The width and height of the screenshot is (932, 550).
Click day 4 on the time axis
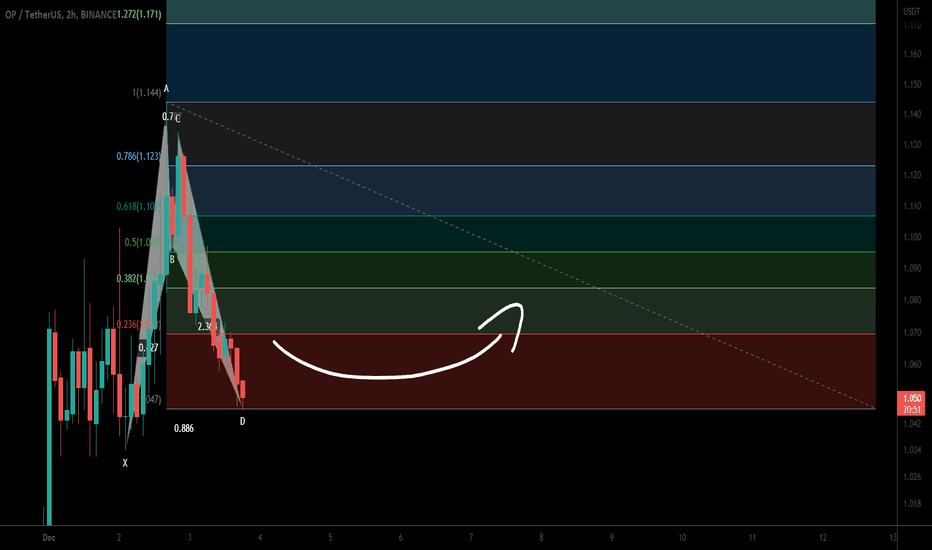[260, 538]
